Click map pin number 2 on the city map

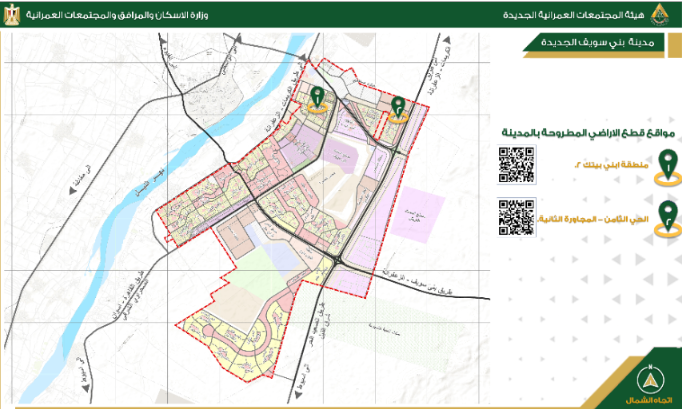pyautogui.click(x=398, y=110)
